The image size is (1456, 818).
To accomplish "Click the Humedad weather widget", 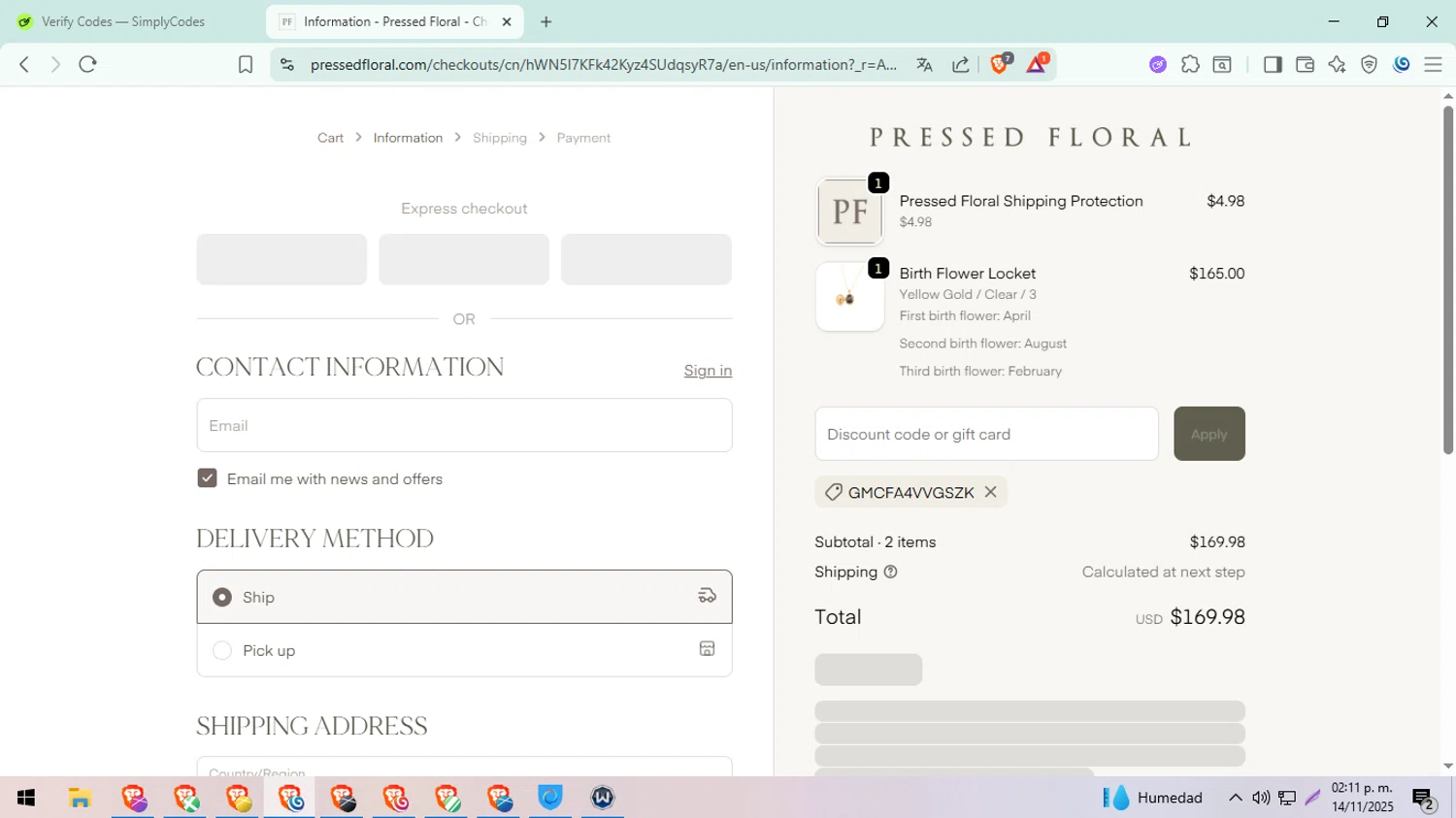I will click(1153, 798).
